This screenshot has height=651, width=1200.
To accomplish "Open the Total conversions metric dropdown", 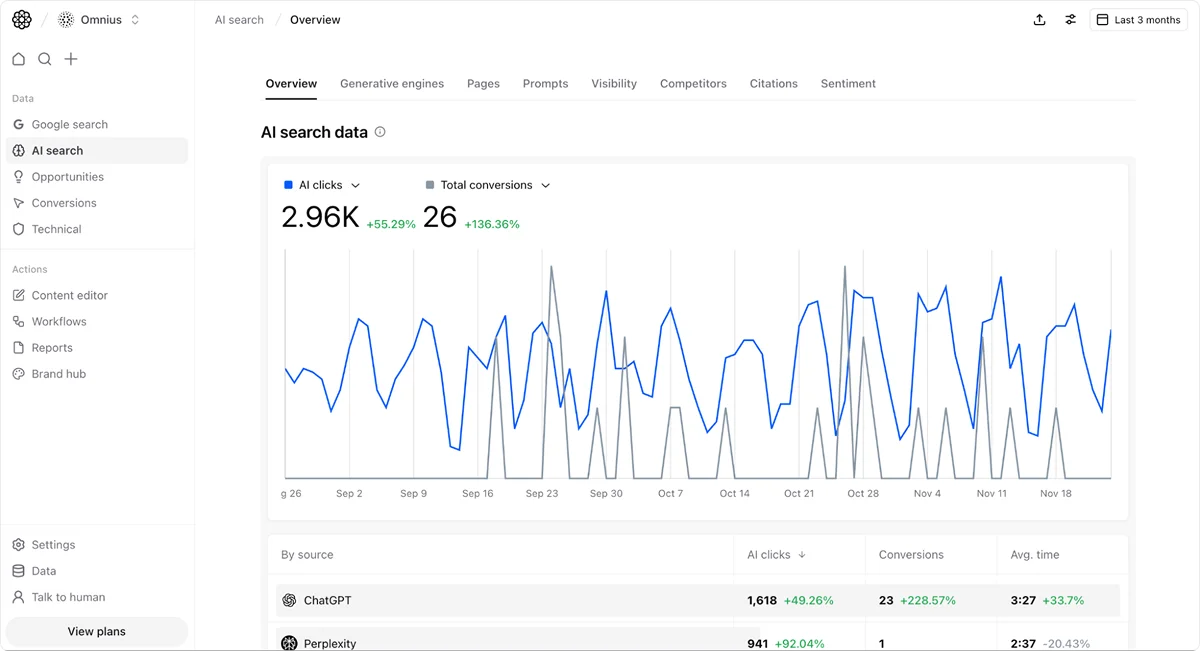I will click(545, 185).
